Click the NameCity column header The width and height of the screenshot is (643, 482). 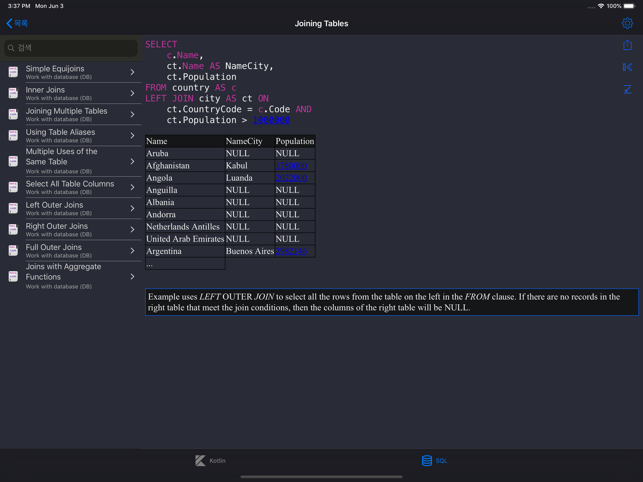tap(250, 141)
